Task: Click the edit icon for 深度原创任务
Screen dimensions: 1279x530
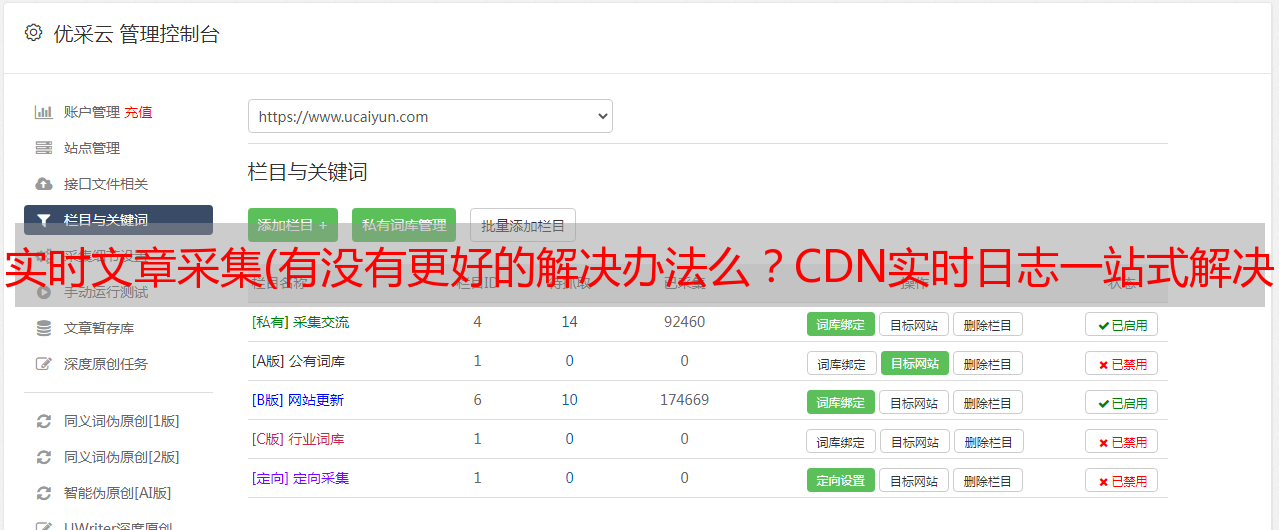Action: tap(43, 364)
